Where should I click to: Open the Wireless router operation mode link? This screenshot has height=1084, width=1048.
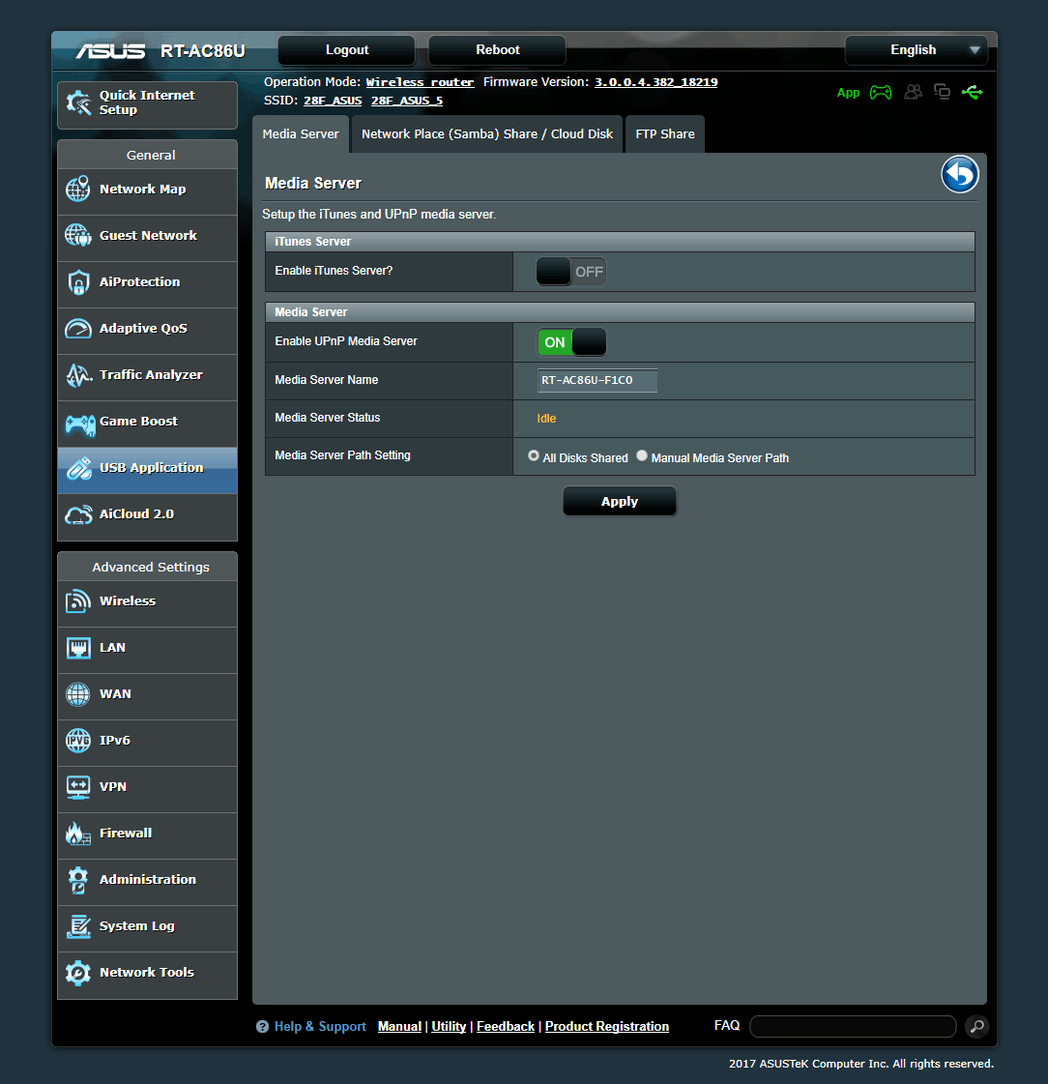click(x=420, y=82)
